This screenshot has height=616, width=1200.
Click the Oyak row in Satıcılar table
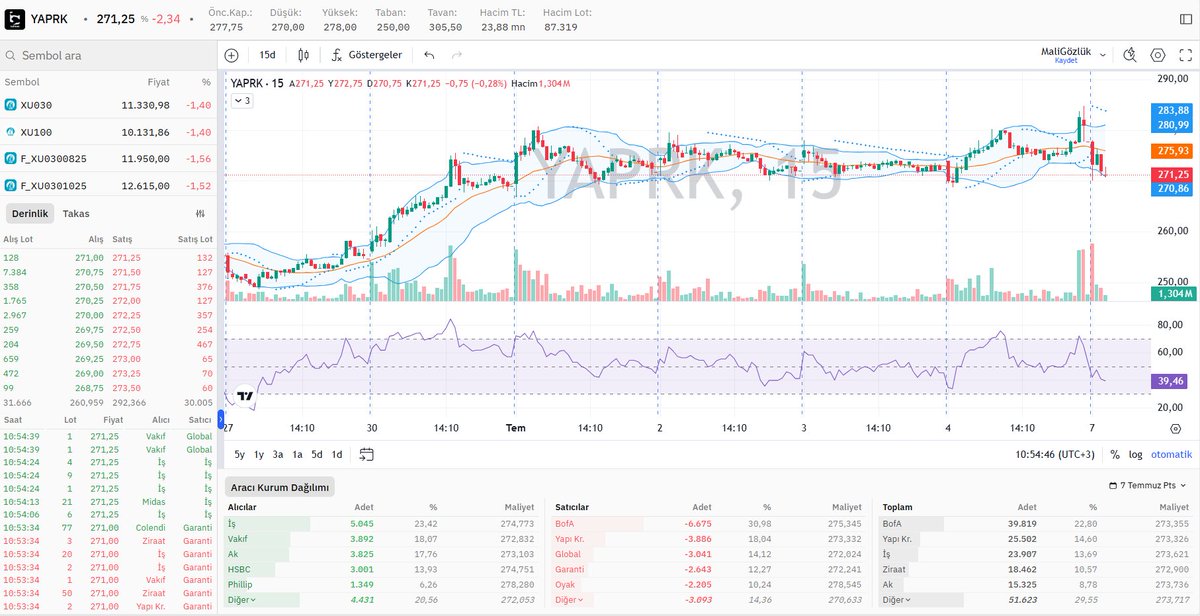(x=708, y=584)
